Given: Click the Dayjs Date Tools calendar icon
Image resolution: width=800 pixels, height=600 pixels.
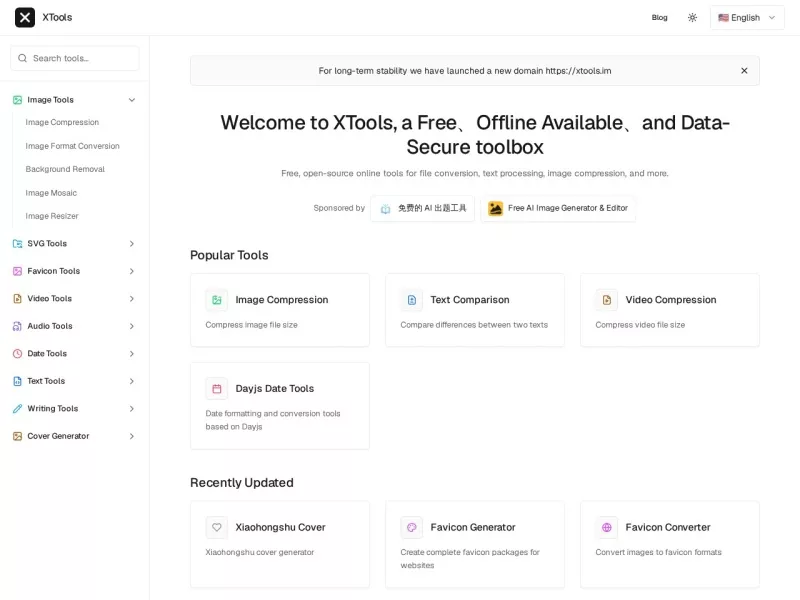Looking at the screenshot, I should tap(217, 389).
